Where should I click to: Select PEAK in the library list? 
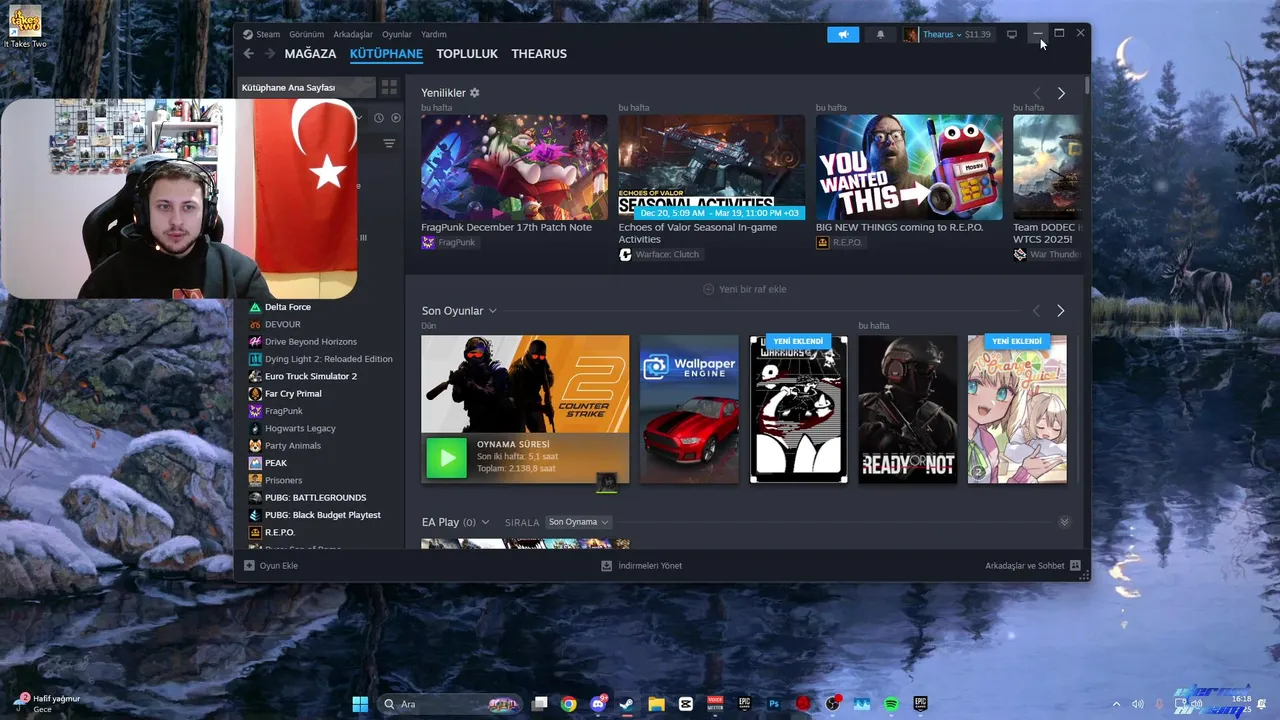tap(275, 463)
